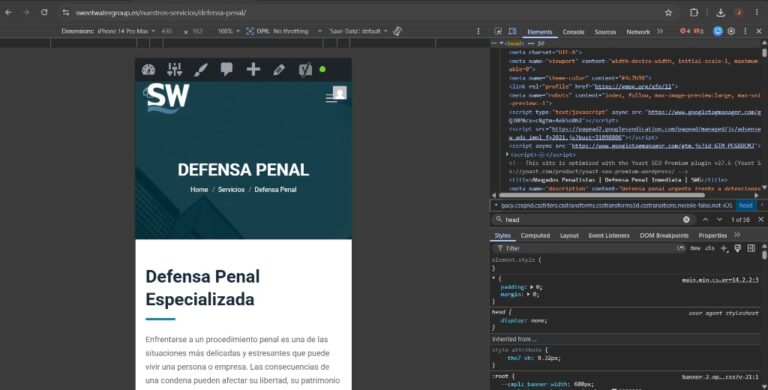Viewport: 768px width, 390px height.
Task: Open the comments bubble icon
Action: [226, 69]
